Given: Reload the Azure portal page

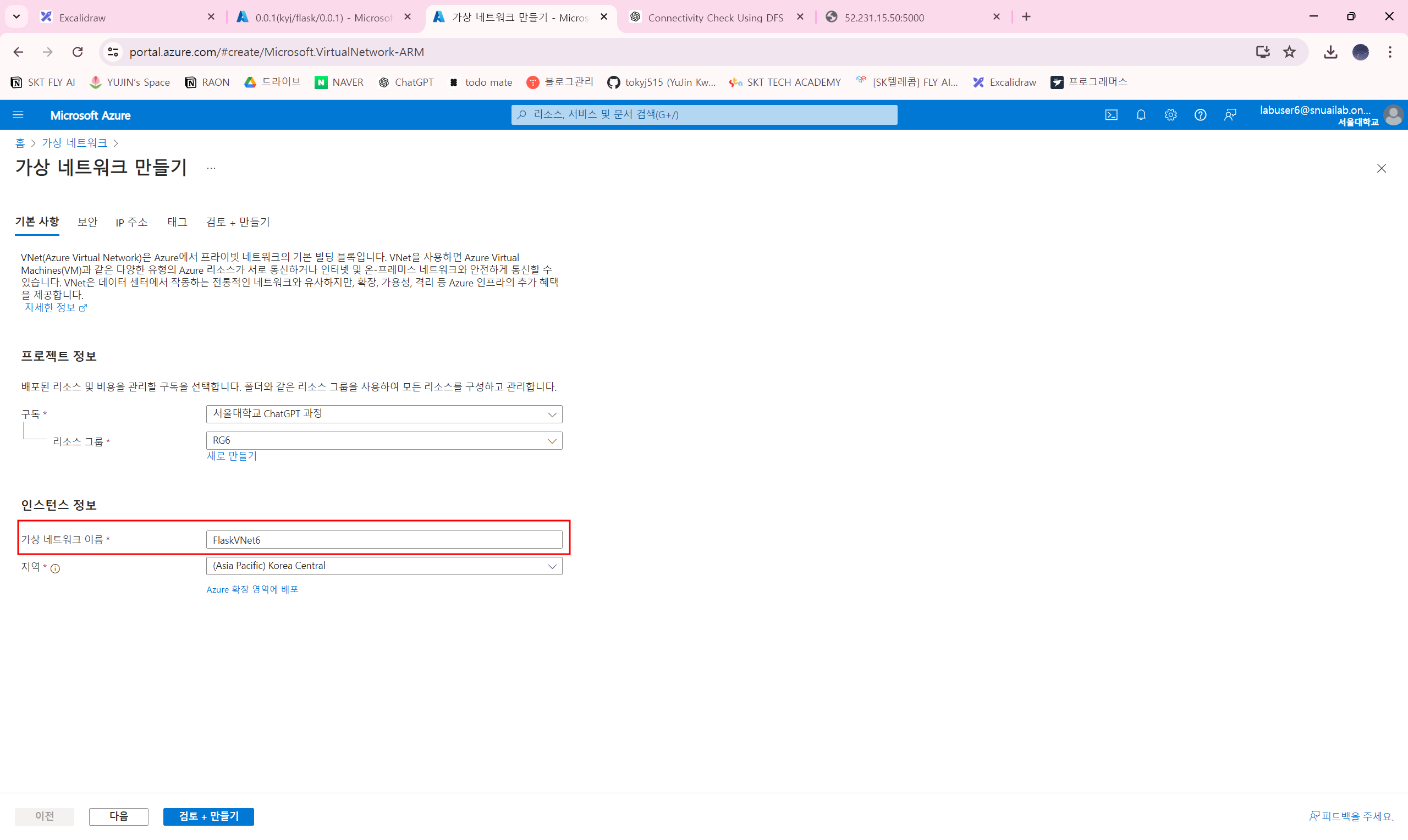Looking at the screenshot, I should pos(78,52).
